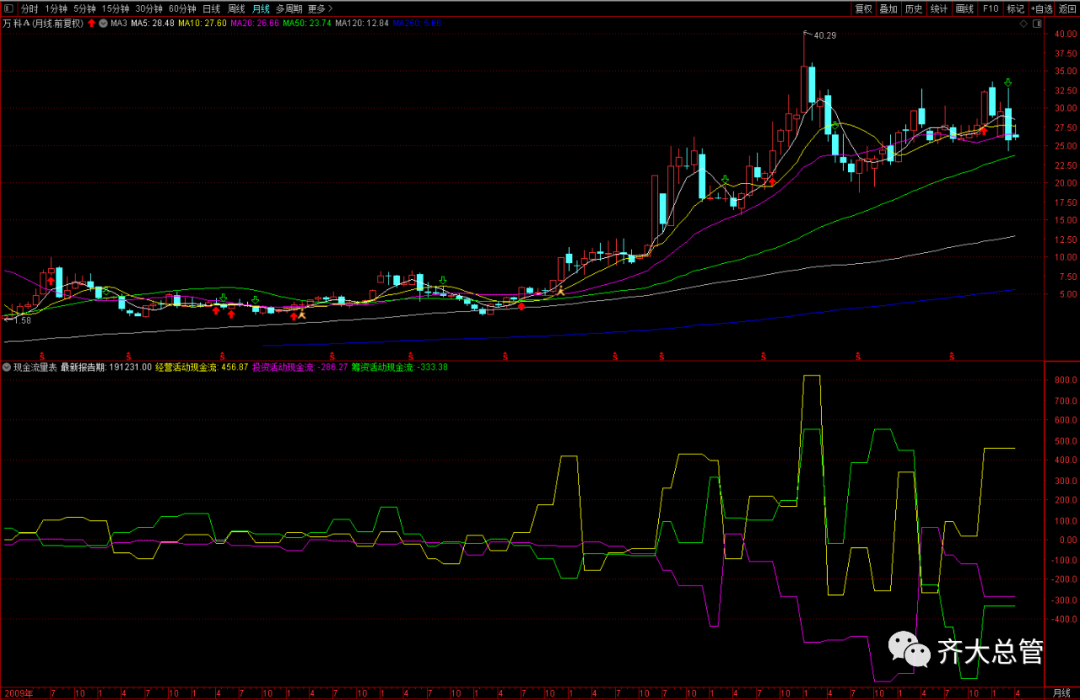The width and height of the screenshot is (1080, 700).
Task: Click the MA10: 27.60 value
Action: tap(202, 23)
